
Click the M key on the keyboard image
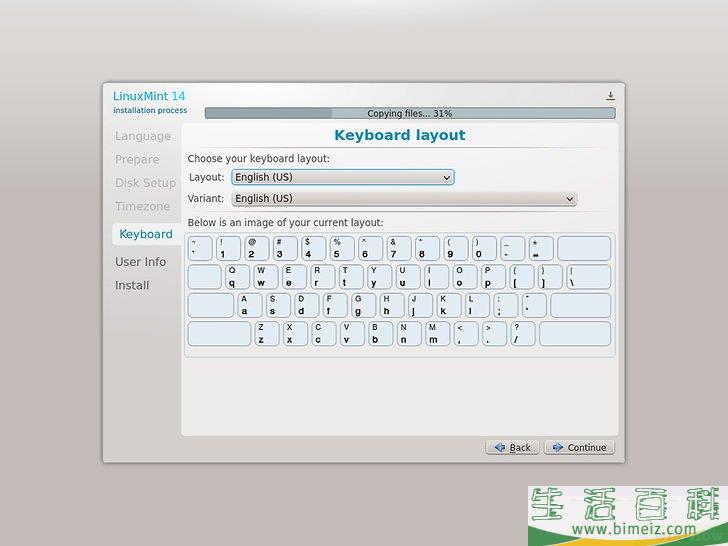pos(437,333)
